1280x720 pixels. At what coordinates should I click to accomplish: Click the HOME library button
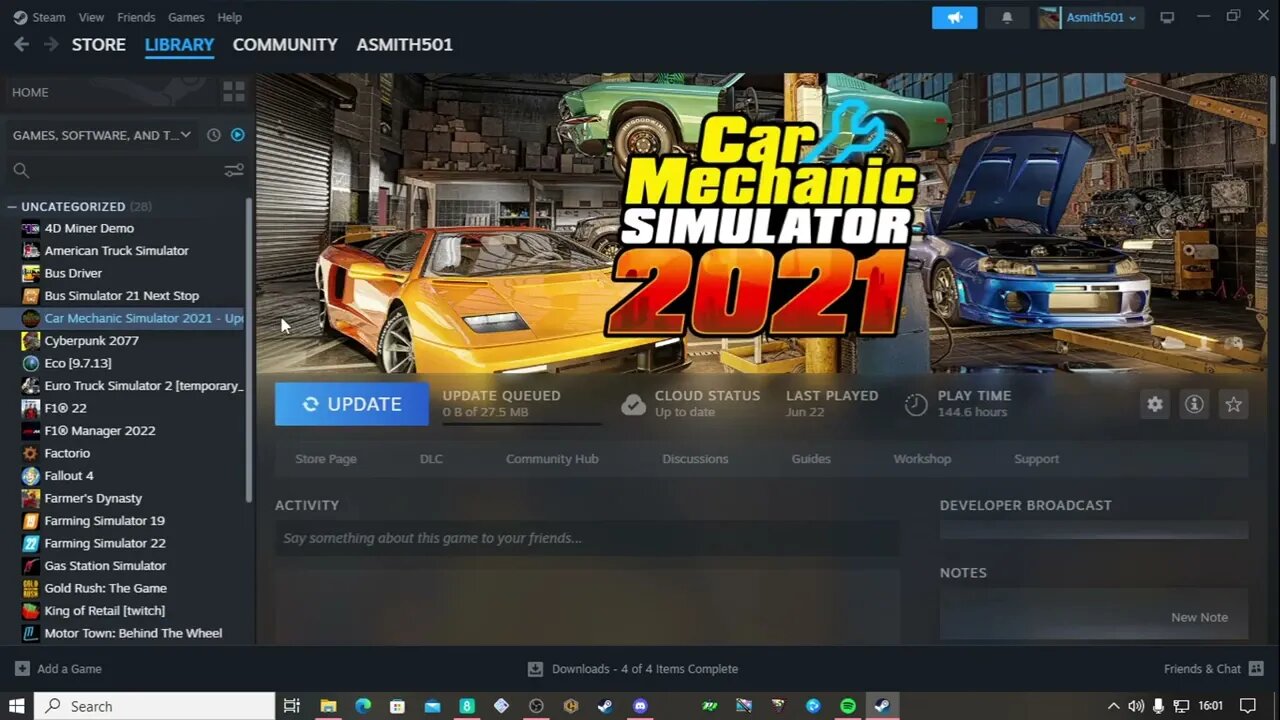(108, 92)
